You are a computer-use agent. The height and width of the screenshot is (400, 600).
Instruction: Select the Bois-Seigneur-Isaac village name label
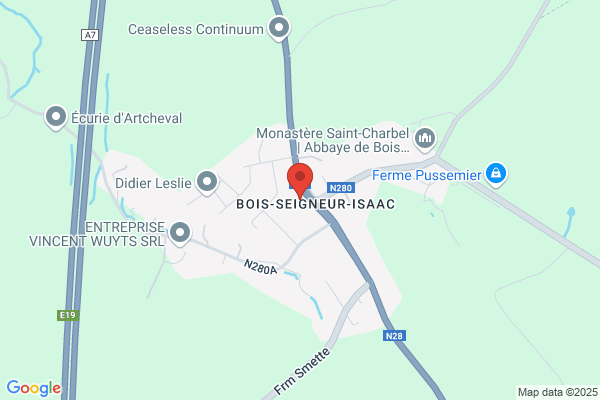(316, 204)
